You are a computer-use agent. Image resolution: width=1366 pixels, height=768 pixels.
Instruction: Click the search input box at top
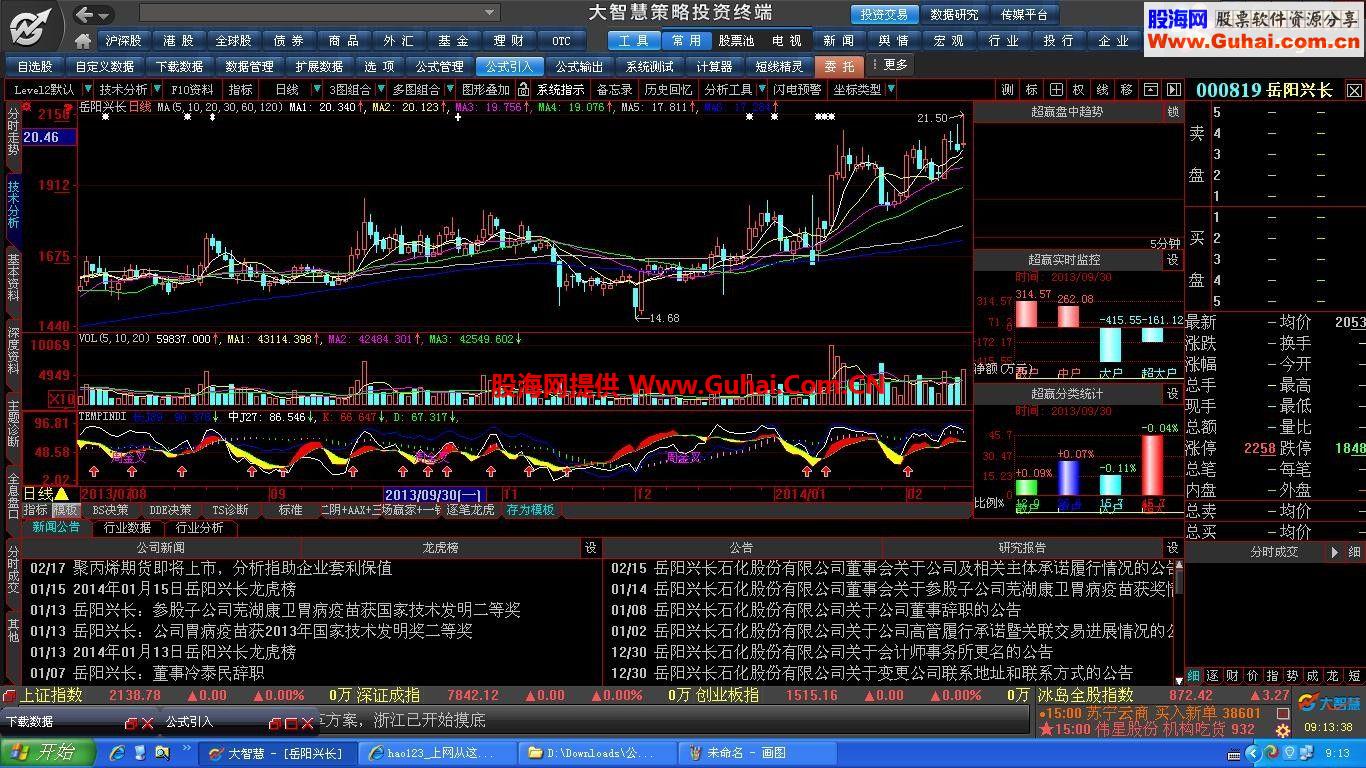(x=318, y=13)
